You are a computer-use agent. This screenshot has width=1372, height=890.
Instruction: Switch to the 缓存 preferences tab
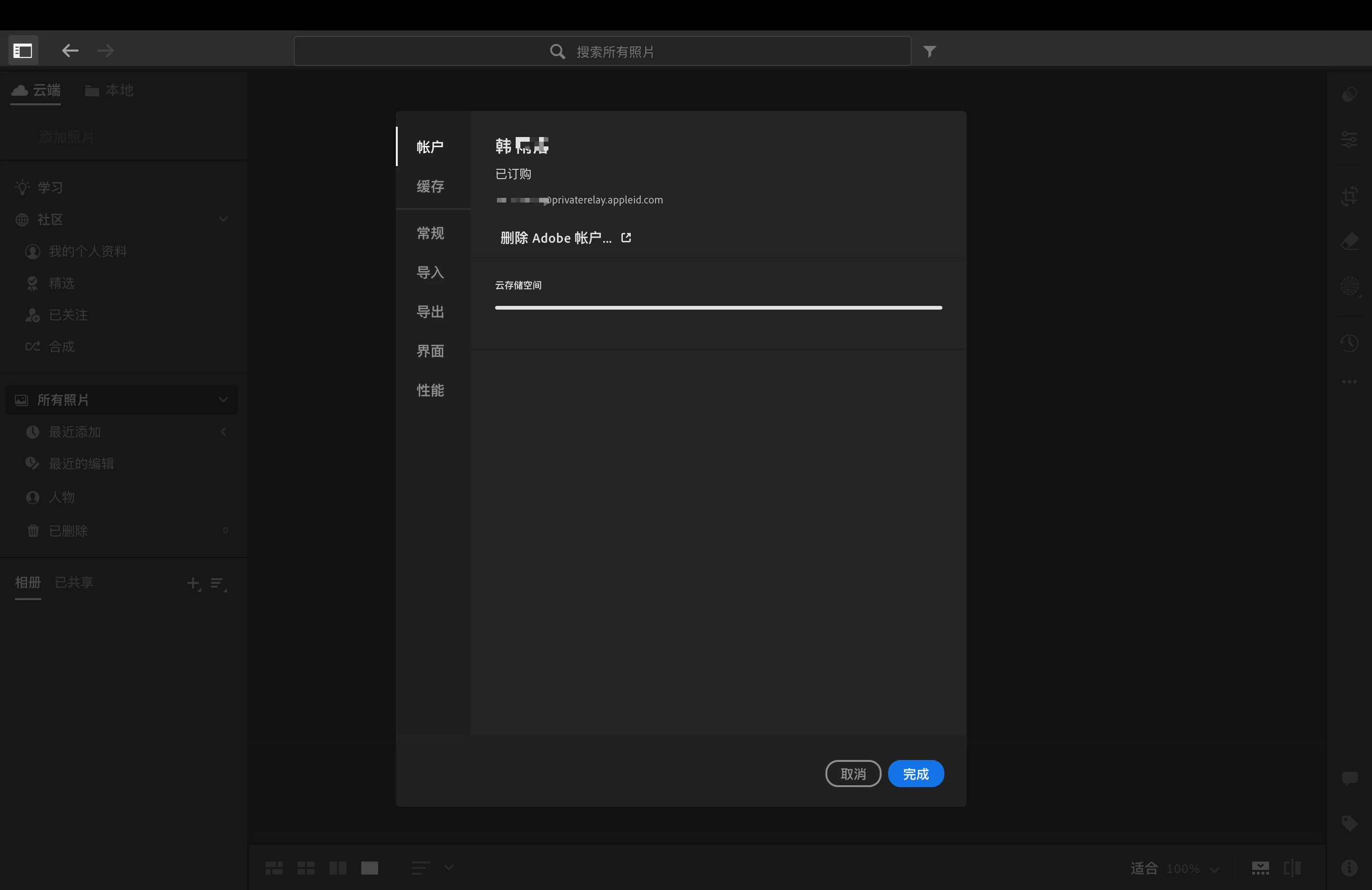click(431, 187)
